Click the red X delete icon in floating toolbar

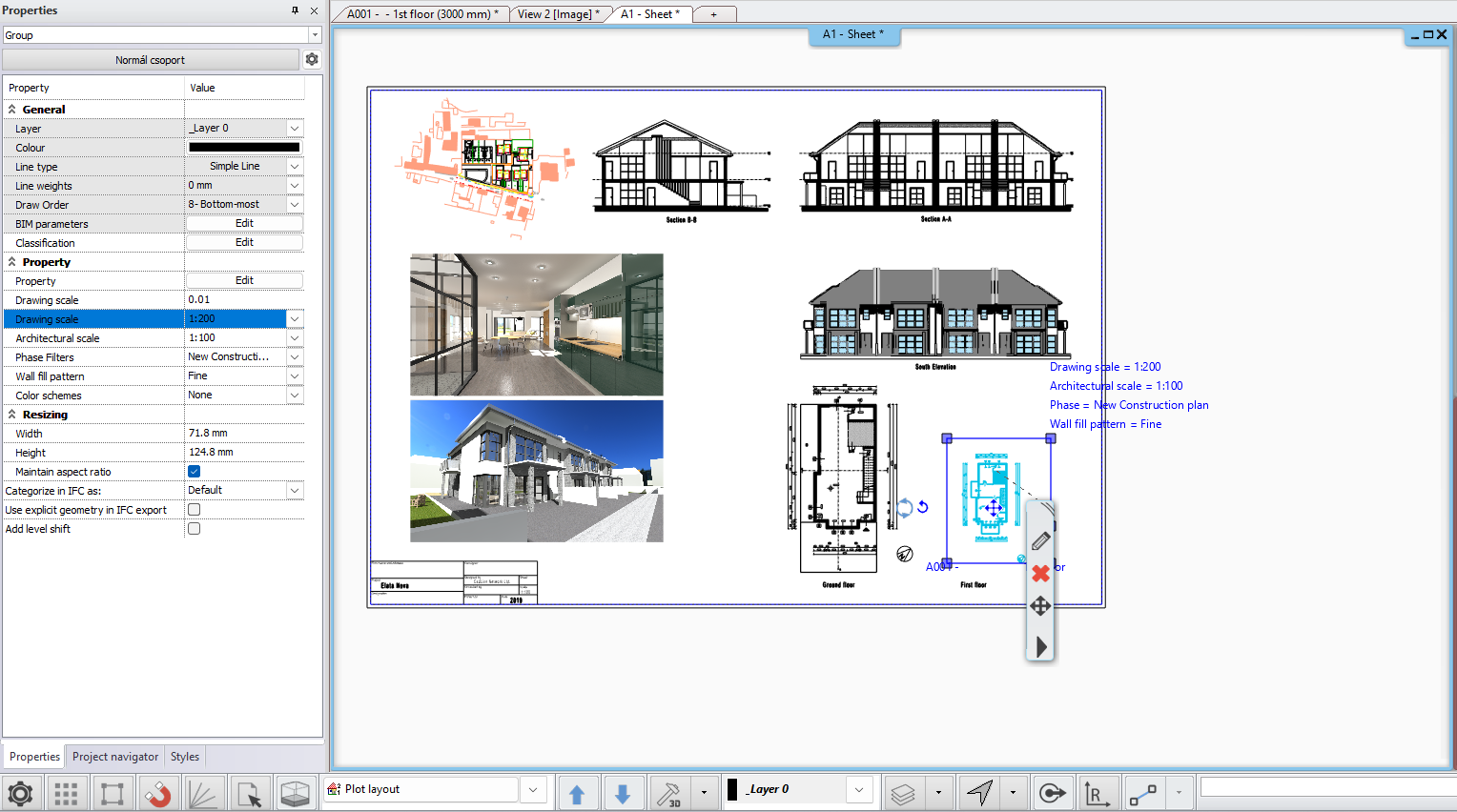pyautogui.click(x=1040, y=573)
